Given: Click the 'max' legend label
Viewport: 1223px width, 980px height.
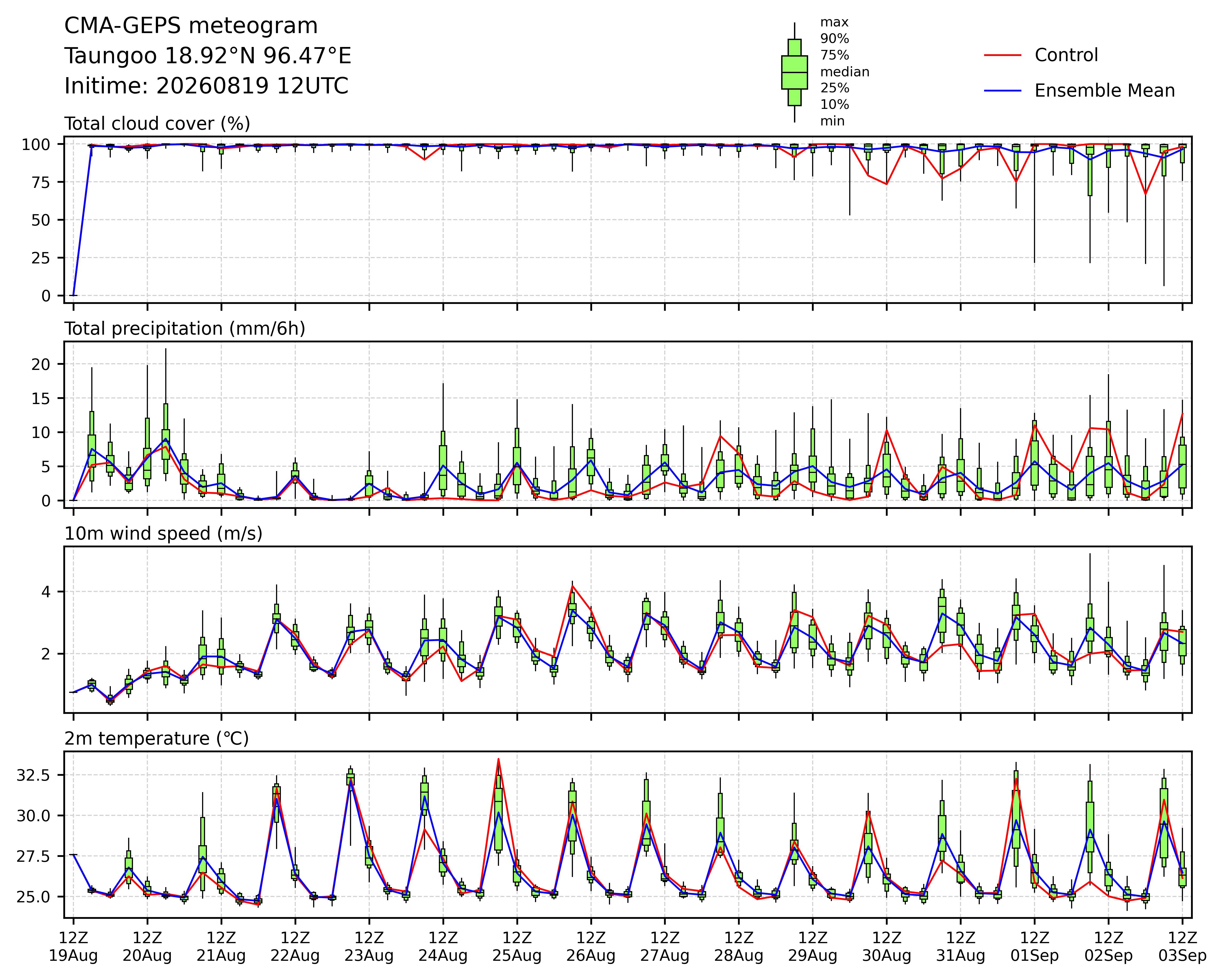Looking at the screenshot, I should [835, 23].
